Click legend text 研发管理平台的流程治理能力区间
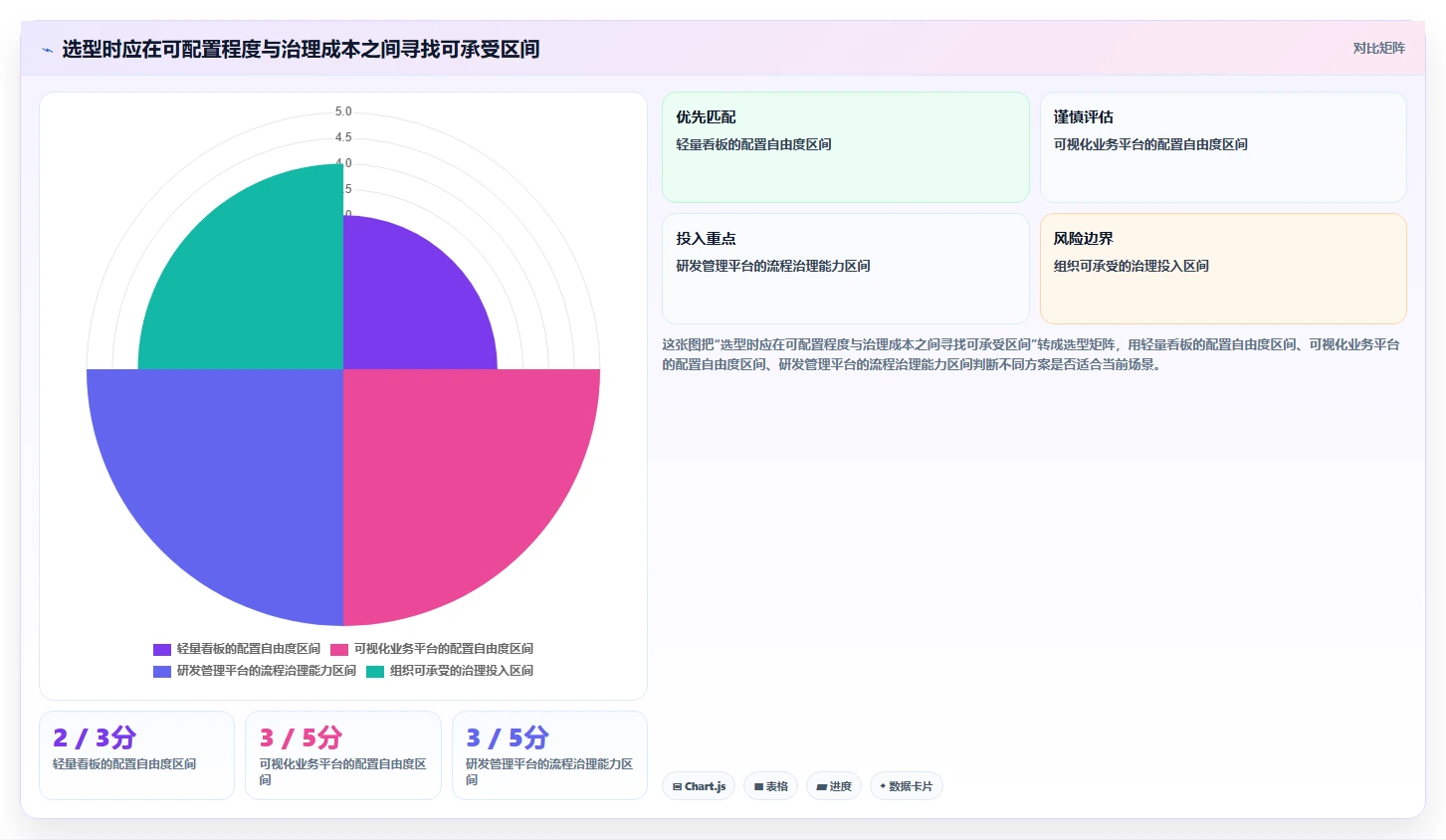Screen dimensions: 1446x840 pos(267,671)
